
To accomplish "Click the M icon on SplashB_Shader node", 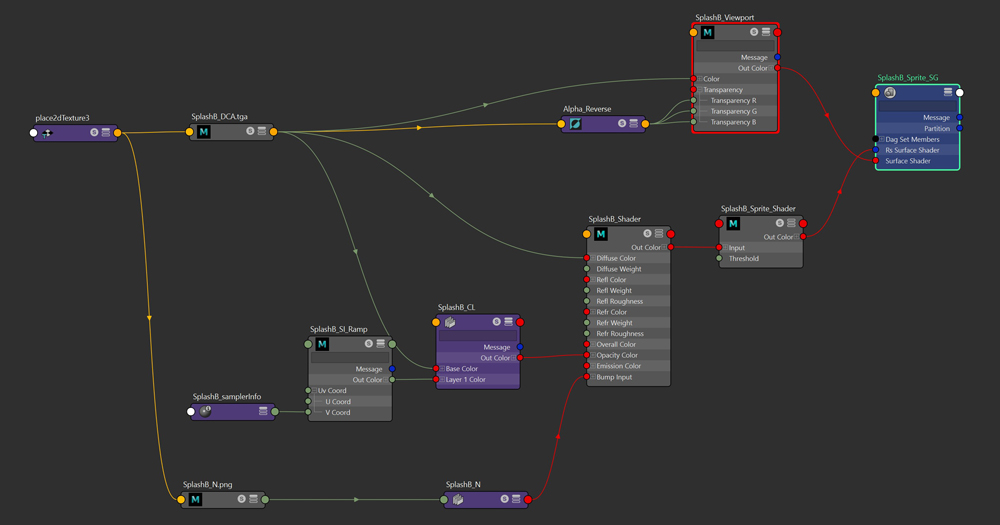I will click(601, 234).
